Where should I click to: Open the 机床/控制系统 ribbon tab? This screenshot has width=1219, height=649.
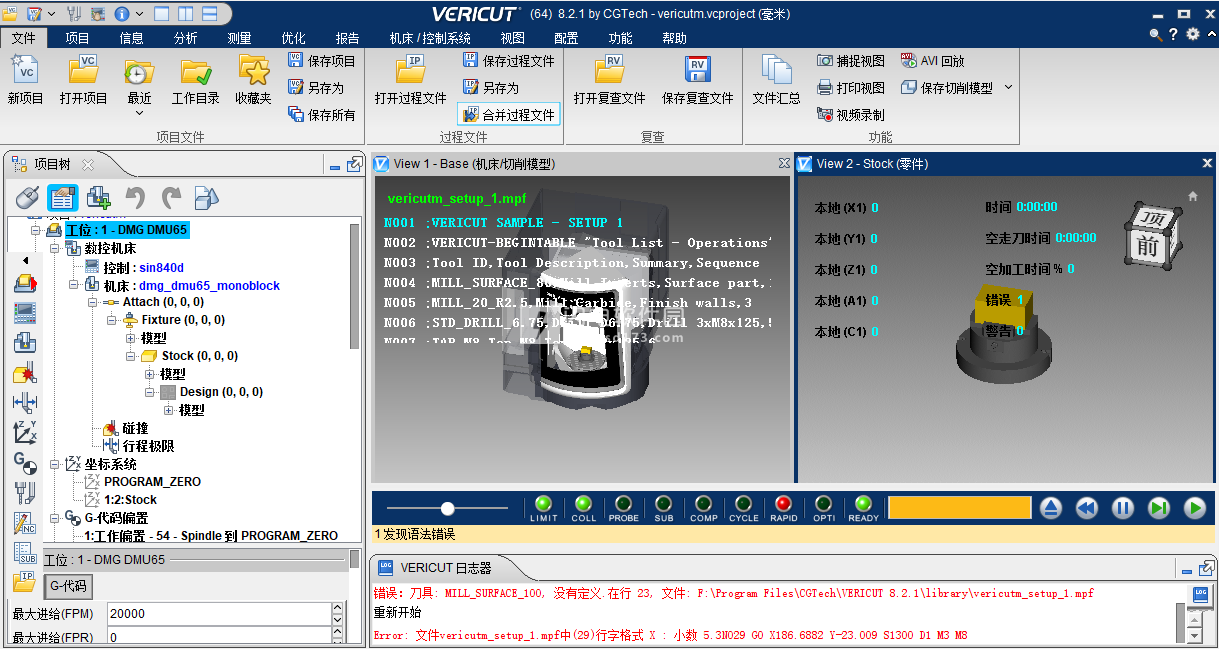[430, 38]
